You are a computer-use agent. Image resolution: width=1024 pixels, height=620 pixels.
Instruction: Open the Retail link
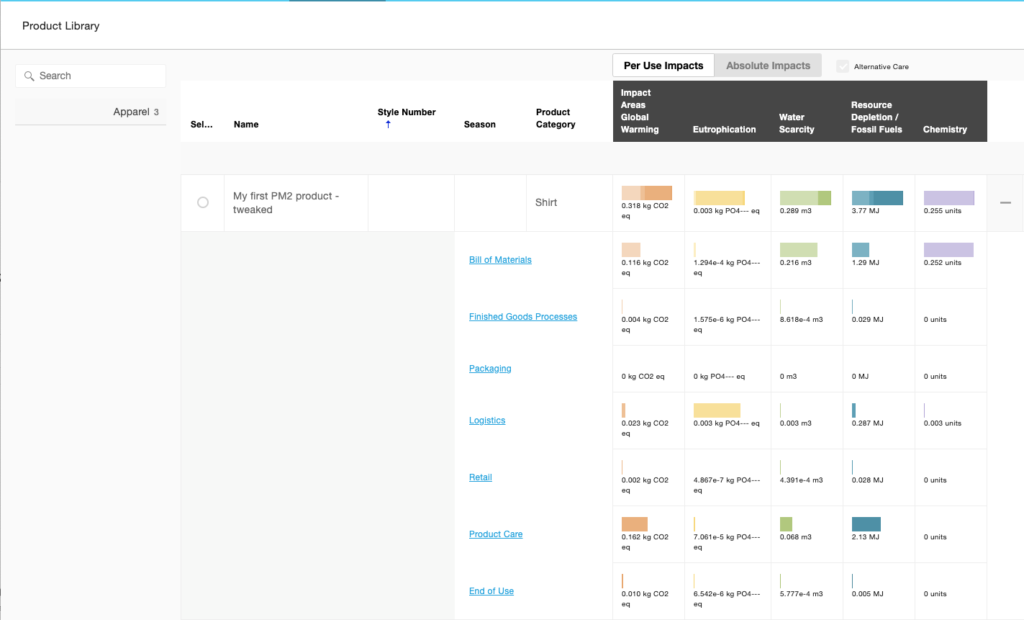click(x=481, y=477)
